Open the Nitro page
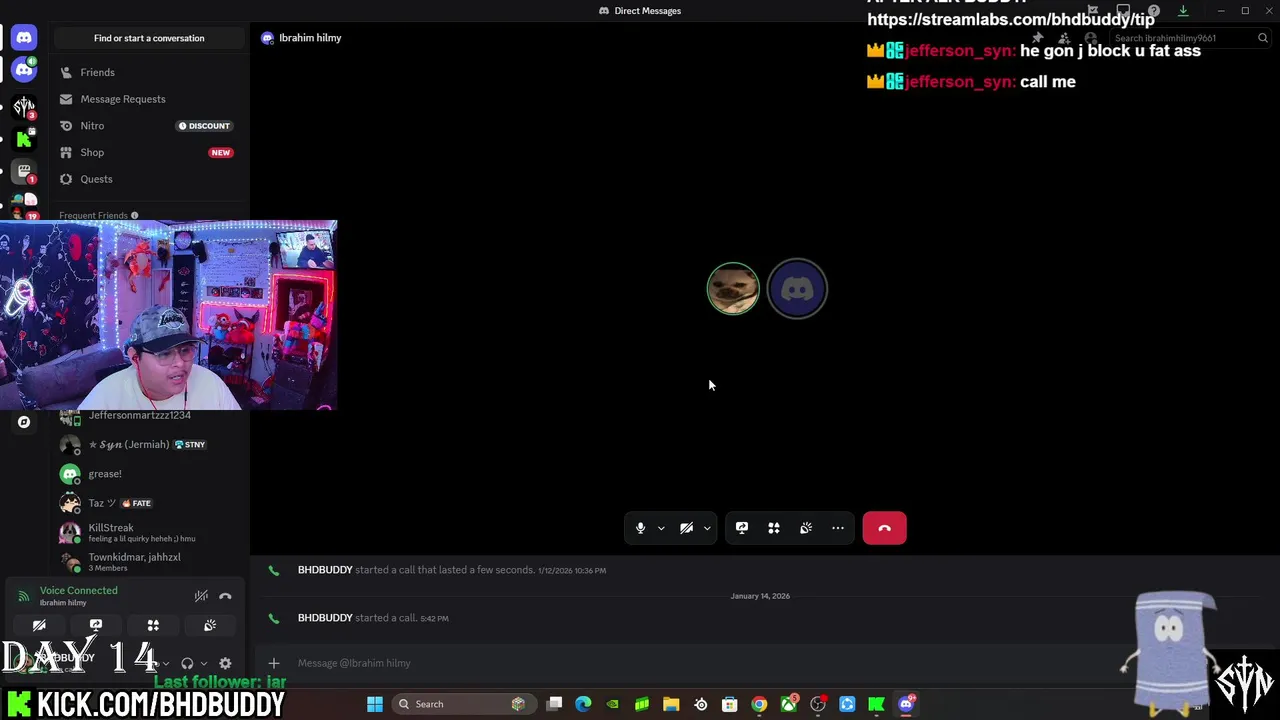1280x720 pixels. click(149, 126)
